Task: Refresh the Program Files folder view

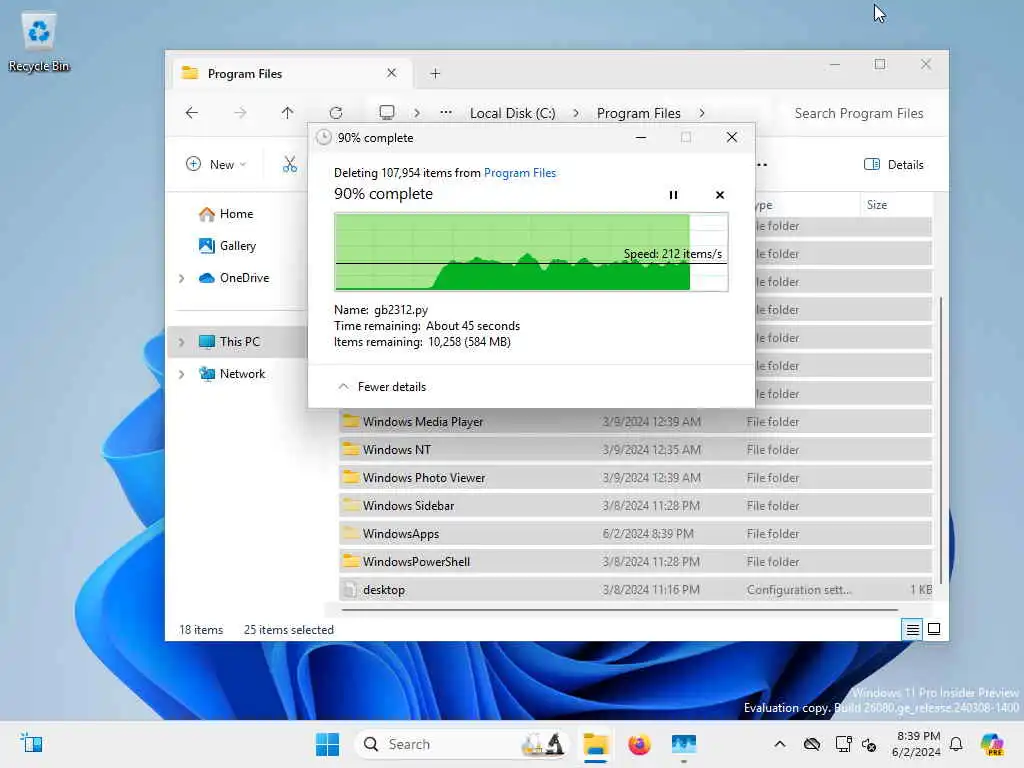Action: (336, 113)
